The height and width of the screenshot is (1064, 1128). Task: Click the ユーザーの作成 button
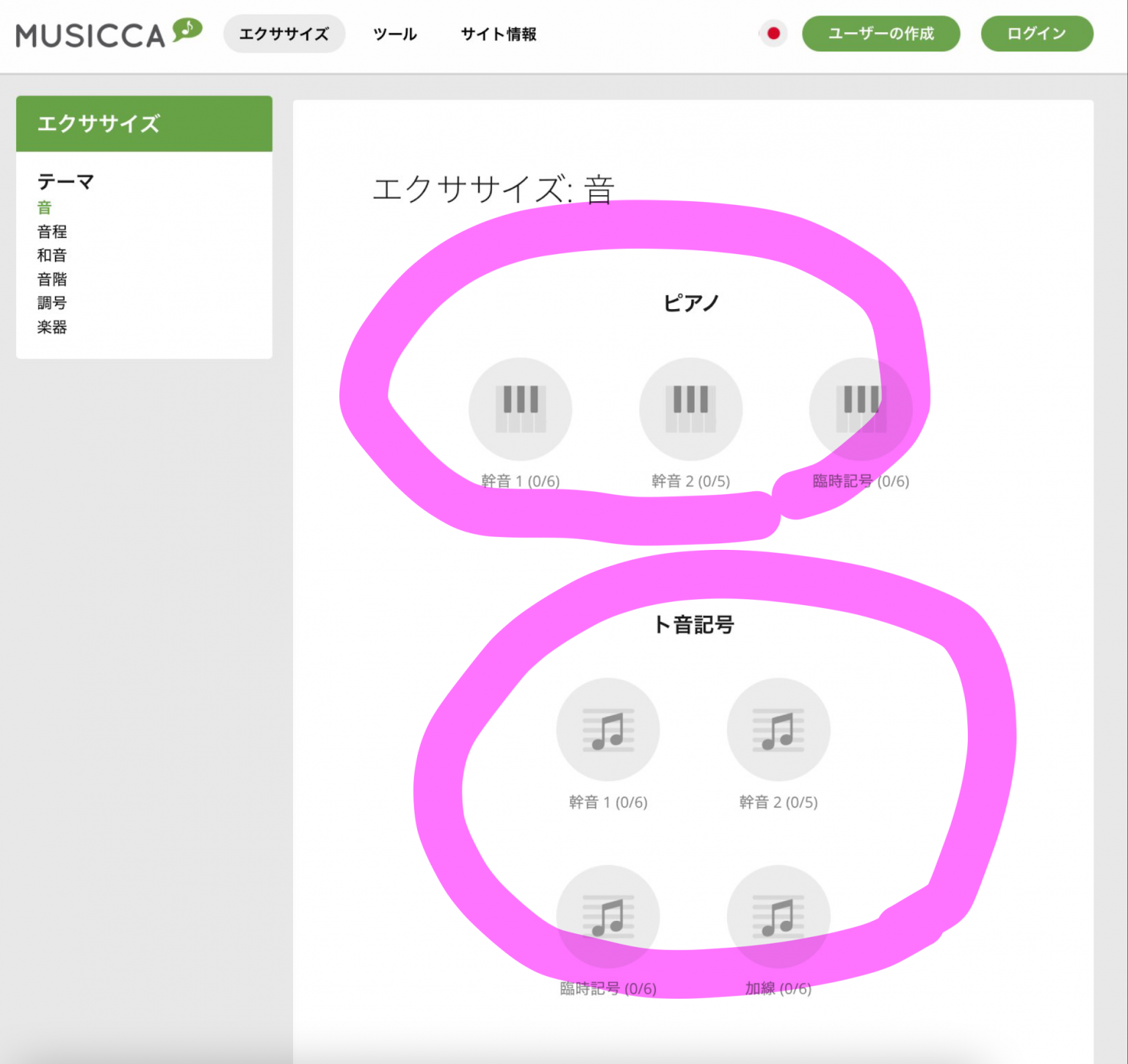pyautogui.click(x=881, y=33)
